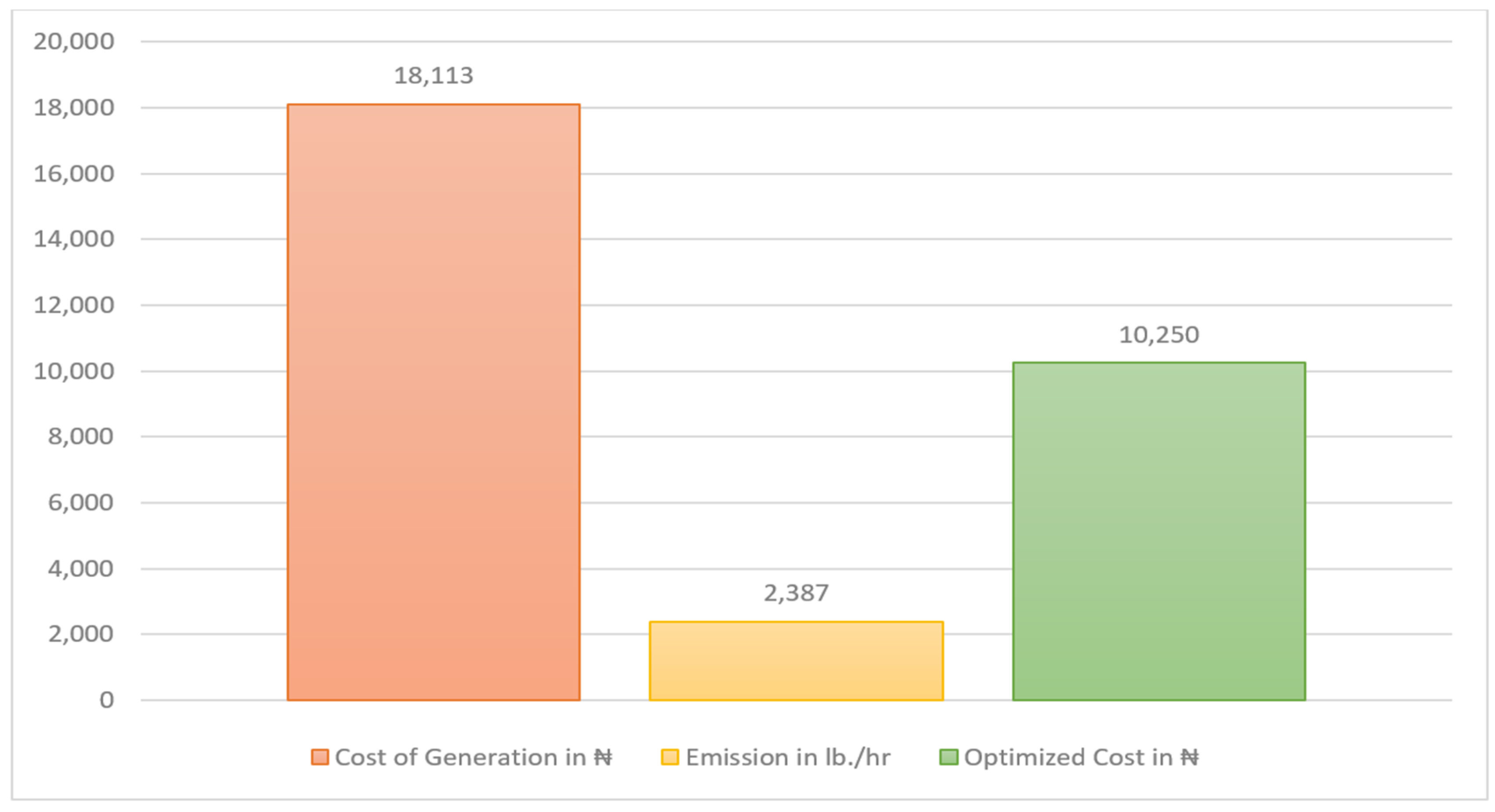Click the 6,000 axis tick label
1495x812 pixels.
click(x=81, y=502)
